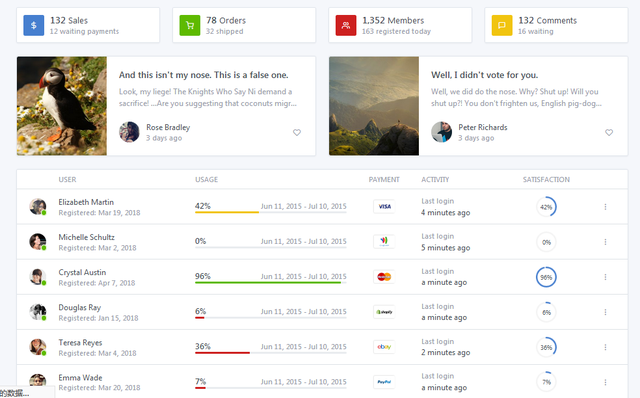This screenshot has width=640, height=398.
Task: Open the 'And this isn't my nose' article title
Action: click(204, 75)
